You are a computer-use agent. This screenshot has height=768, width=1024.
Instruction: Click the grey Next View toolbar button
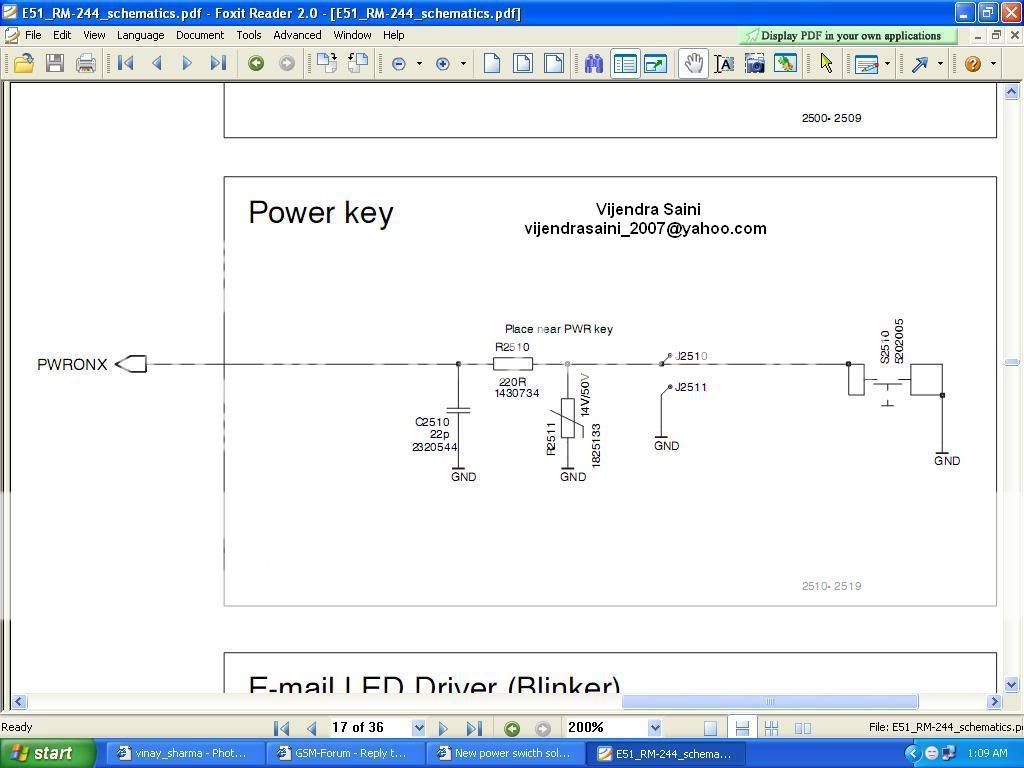tap(287, 63)
